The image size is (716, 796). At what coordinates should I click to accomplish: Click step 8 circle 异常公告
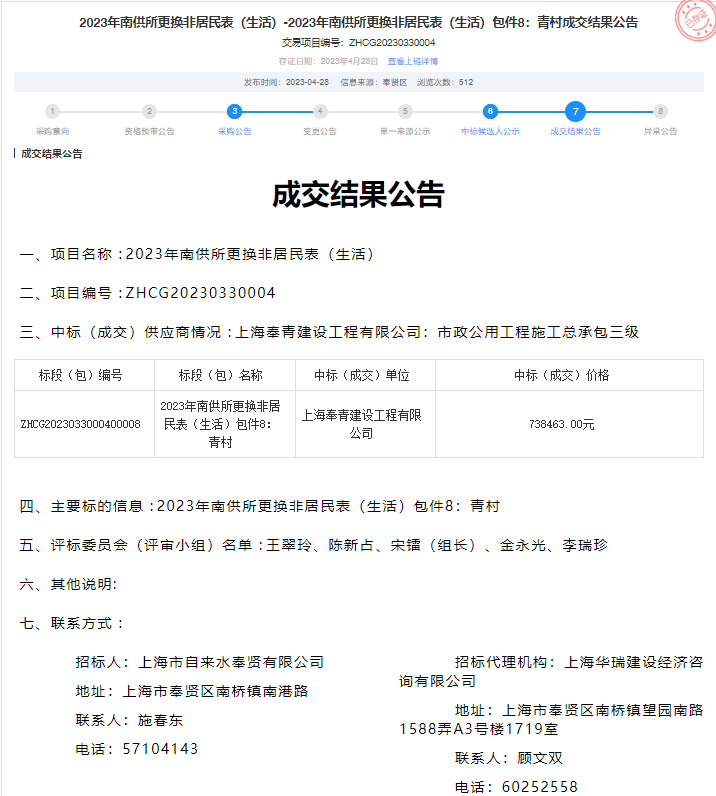(x=660, y=112)
